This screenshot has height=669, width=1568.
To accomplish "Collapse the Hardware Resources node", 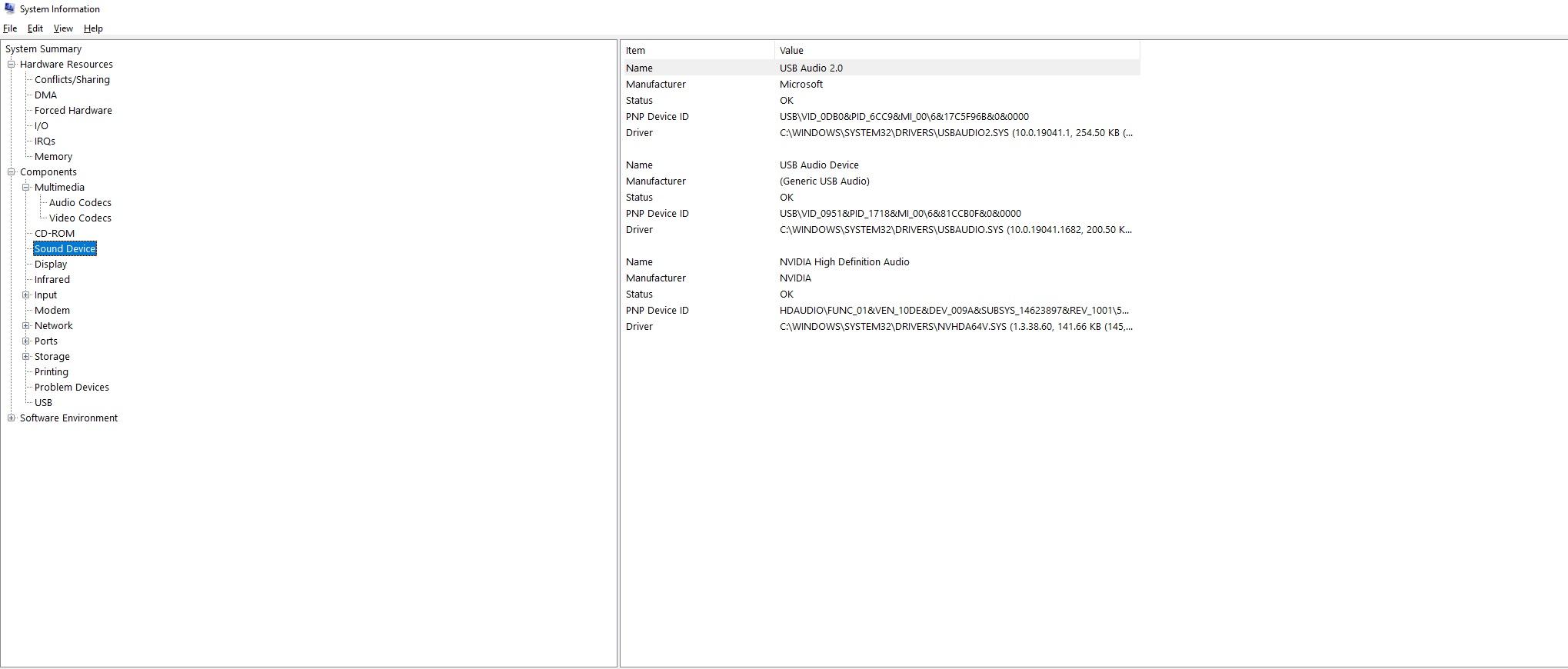I will tap(12, 65).
